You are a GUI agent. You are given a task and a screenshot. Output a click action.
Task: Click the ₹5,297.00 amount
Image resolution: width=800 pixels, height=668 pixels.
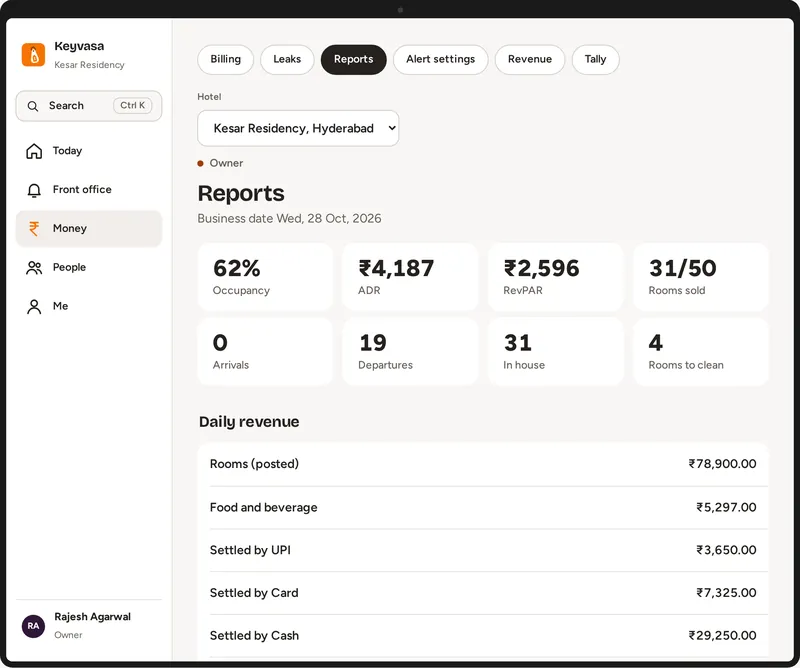pyautogui.click(x=726, y=507)
